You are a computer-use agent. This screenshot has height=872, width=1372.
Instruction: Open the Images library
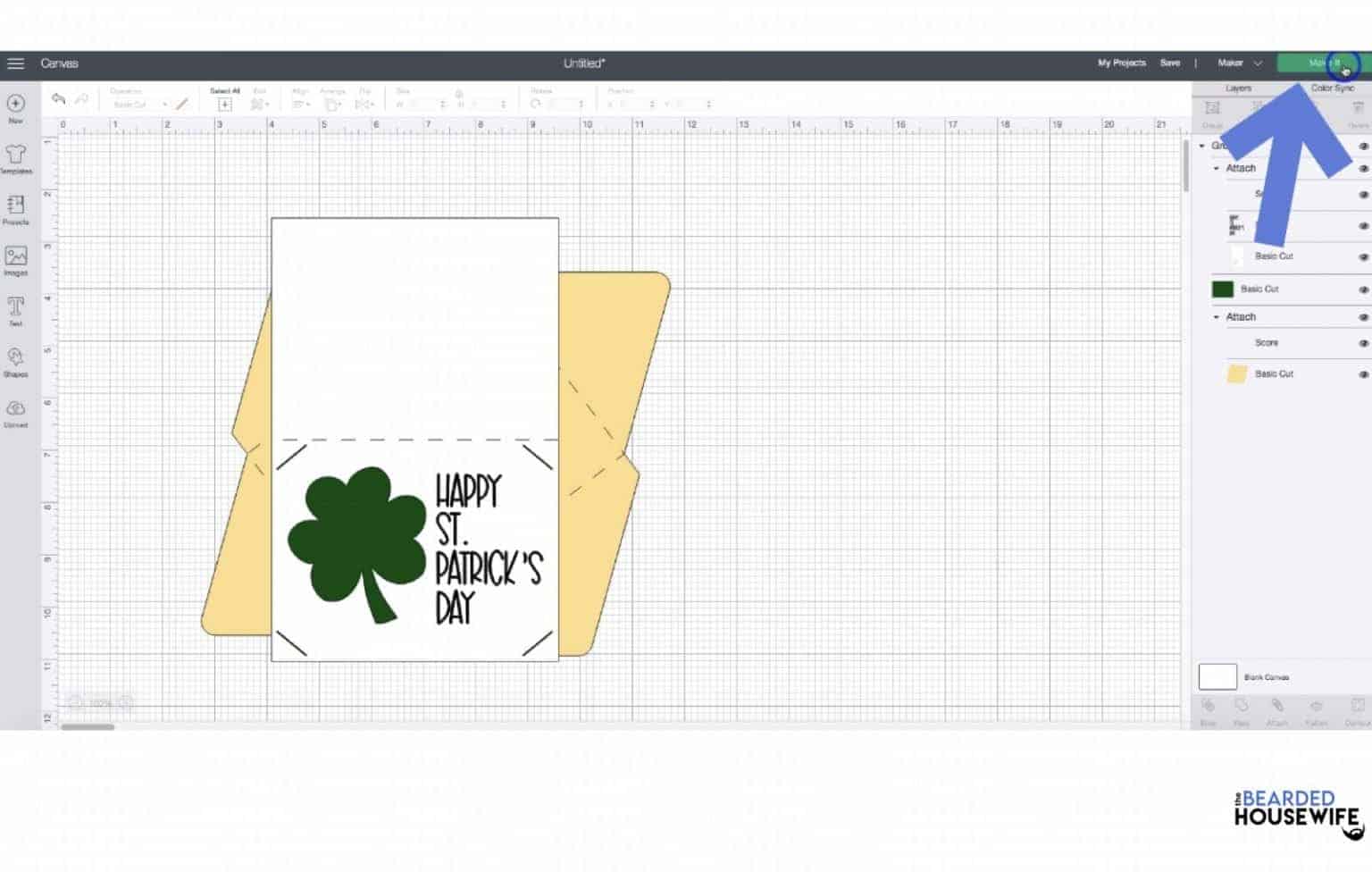(x=14, y=260)
